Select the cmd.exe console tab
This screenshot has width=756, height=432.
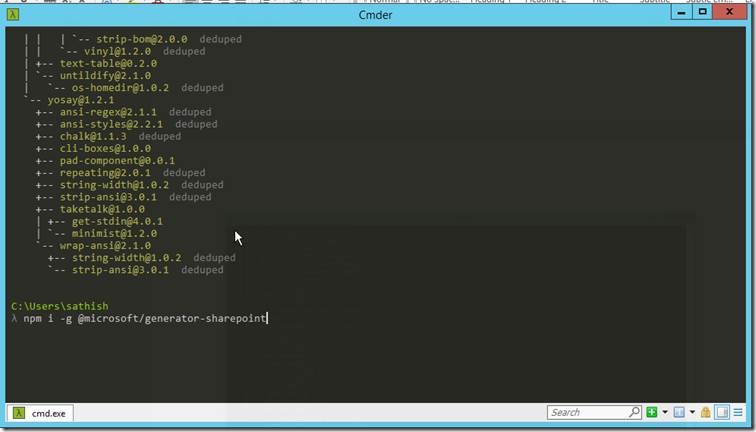click(x=40, y=413)
